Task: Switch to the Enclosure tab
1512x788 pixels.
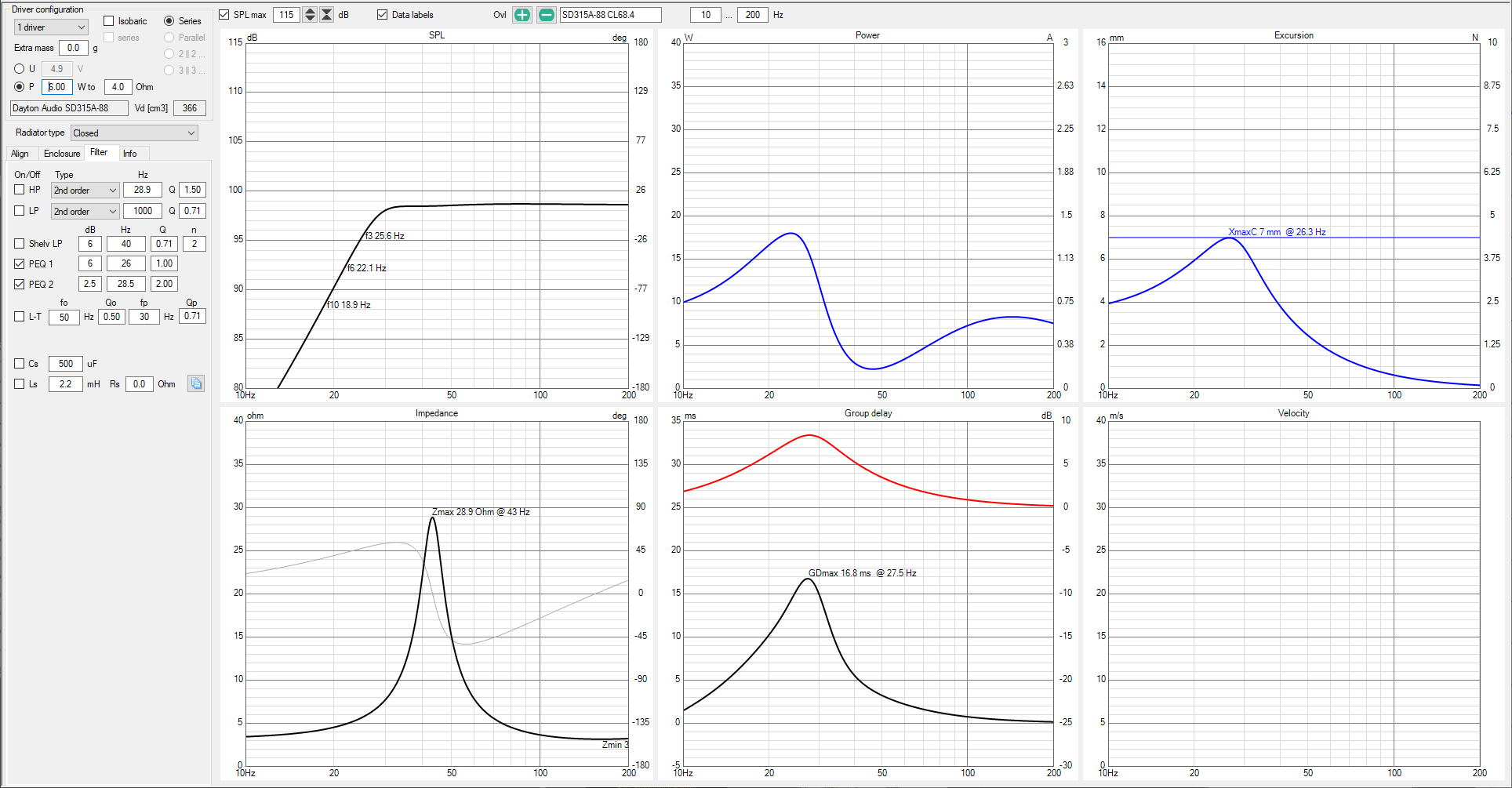Action: coord(62,154)
